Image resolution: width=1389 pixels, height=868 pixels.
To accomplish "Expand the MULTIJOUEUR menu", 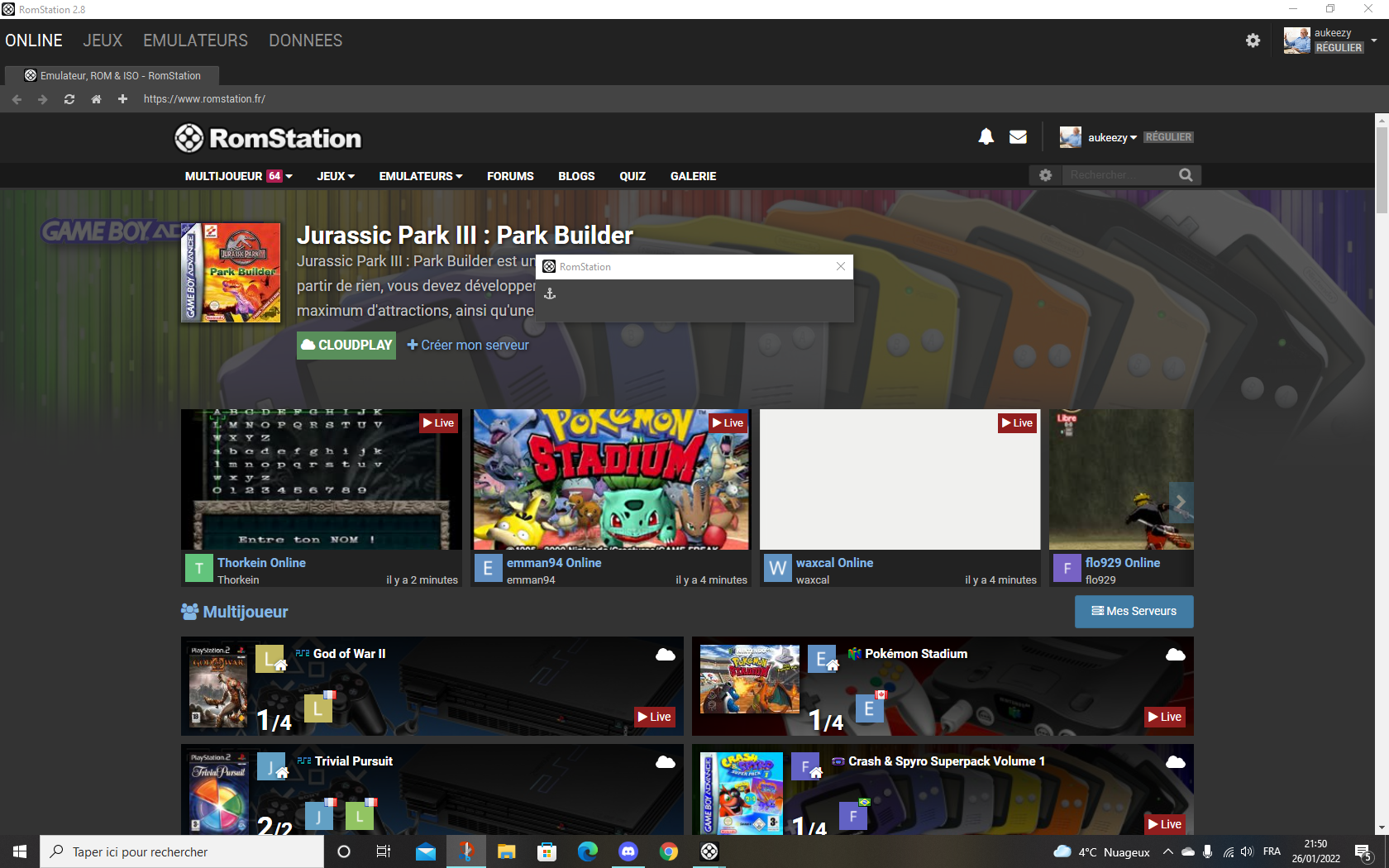I will pos(238,176).
